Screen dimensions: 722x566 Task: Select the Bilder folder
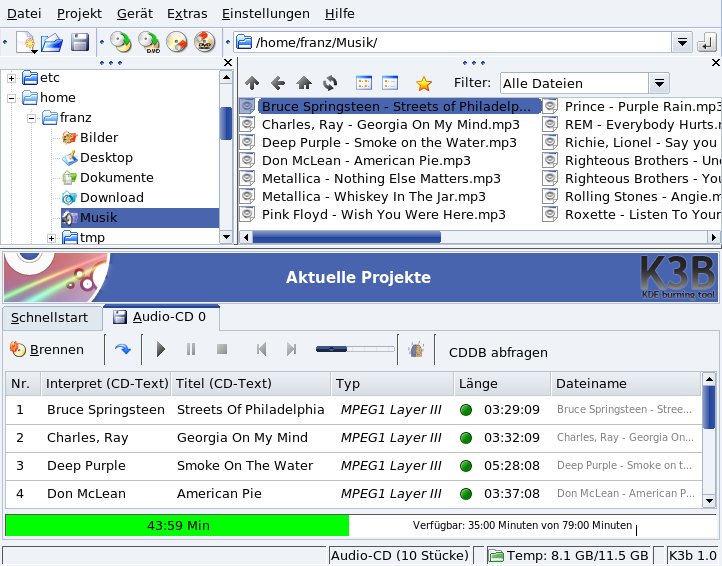(90, 137)
